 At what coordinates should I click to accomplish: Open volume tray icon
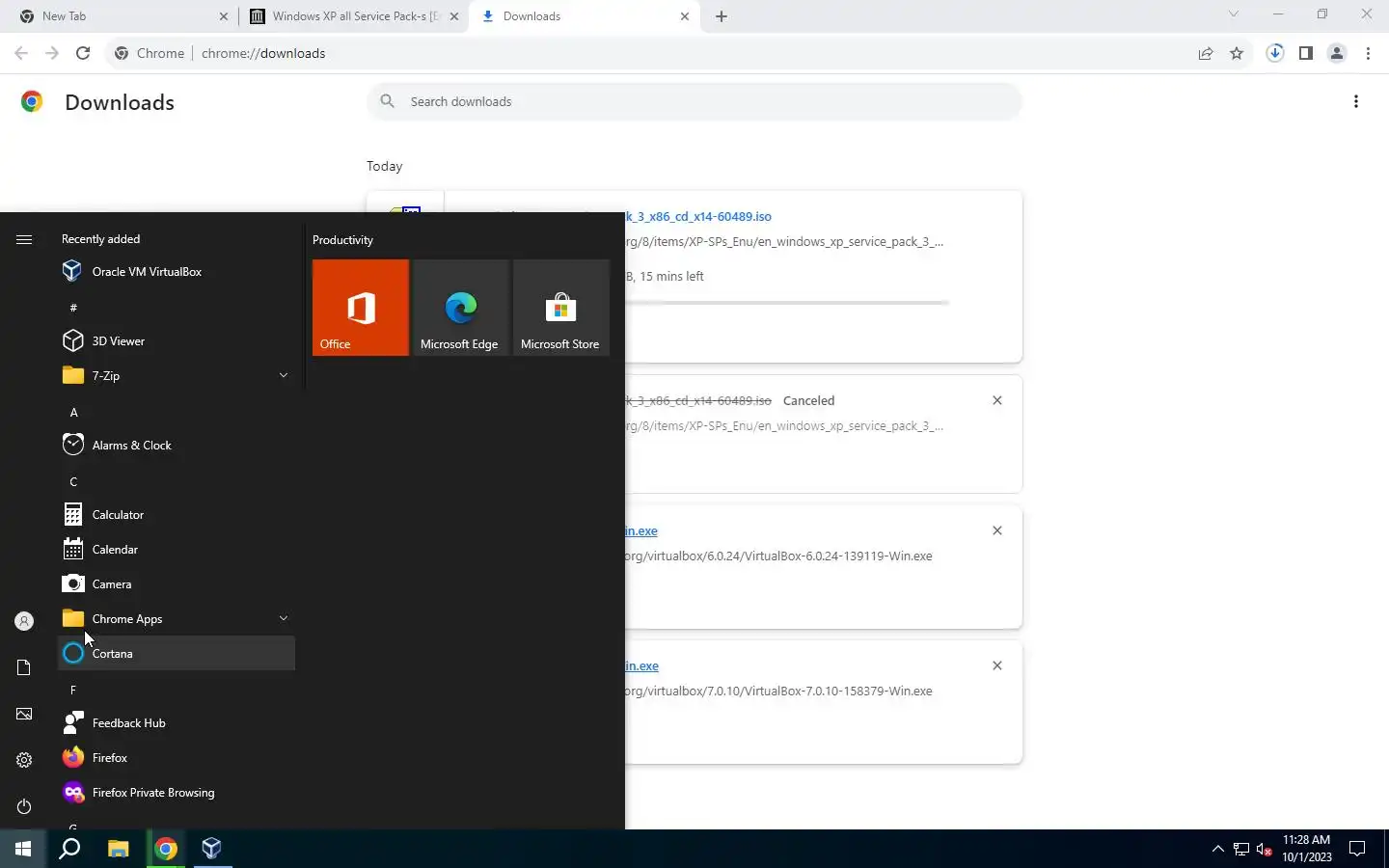[x=1265, y=849]
